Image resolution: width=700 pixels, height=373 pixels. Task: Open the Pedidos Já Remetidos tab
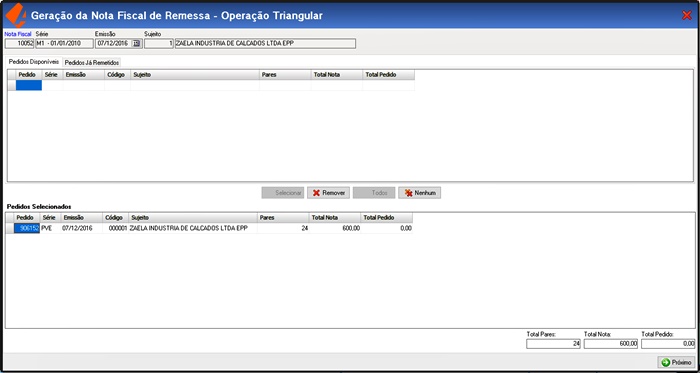coord(92,62)
